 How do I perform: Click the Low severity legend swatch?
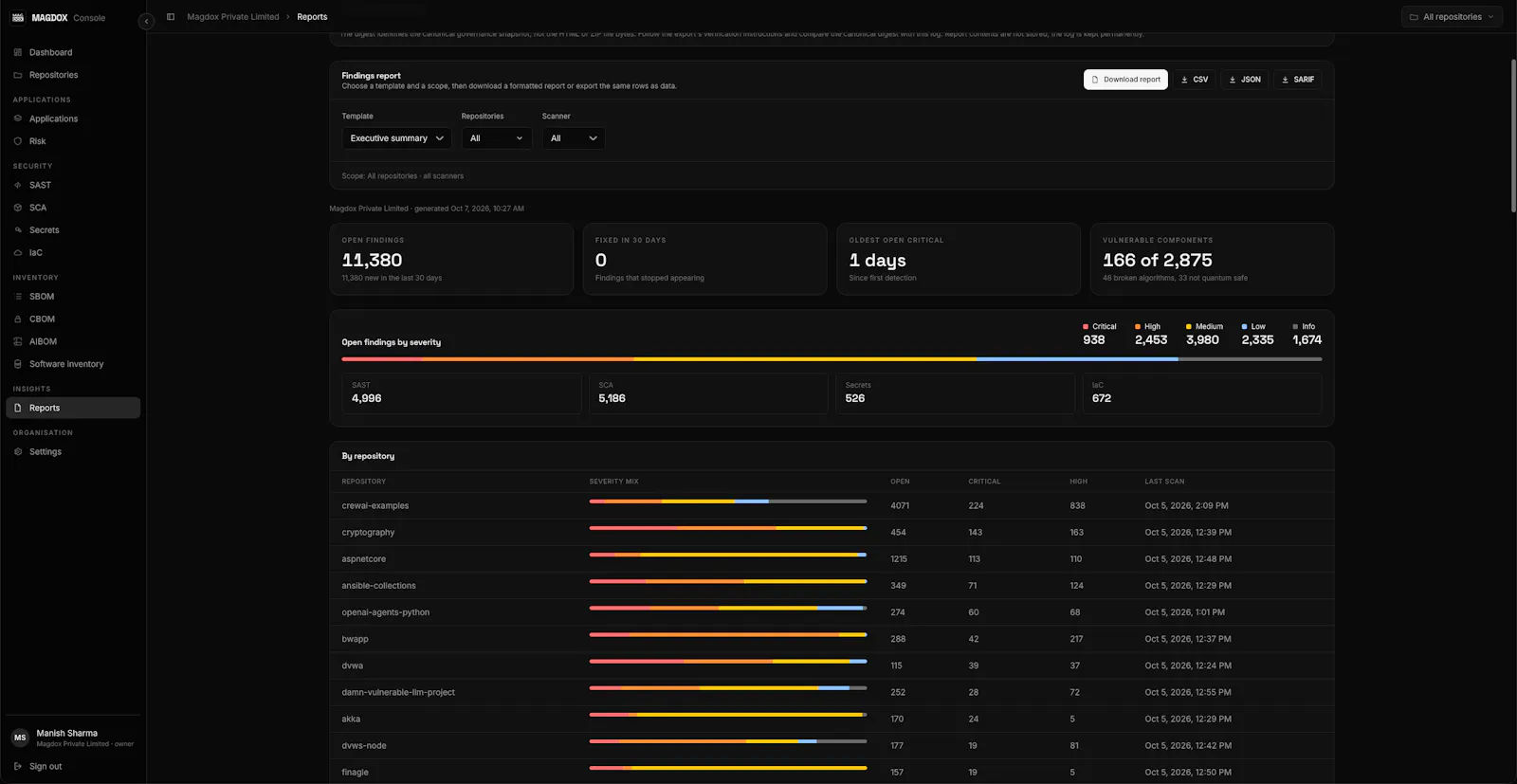click(1244, 326)
